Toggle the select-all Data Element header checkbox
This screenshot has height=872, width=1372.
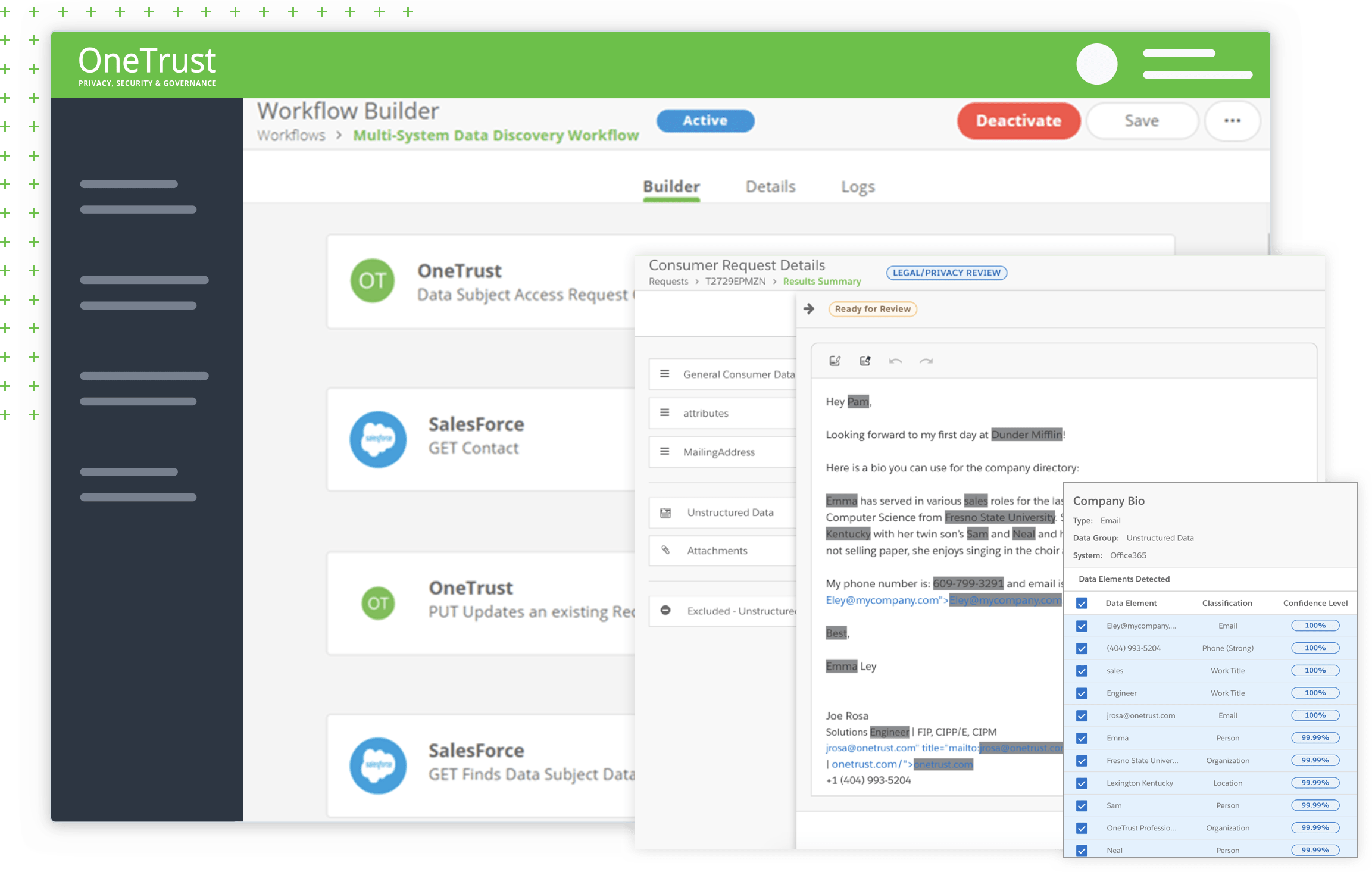(1082, 603)
